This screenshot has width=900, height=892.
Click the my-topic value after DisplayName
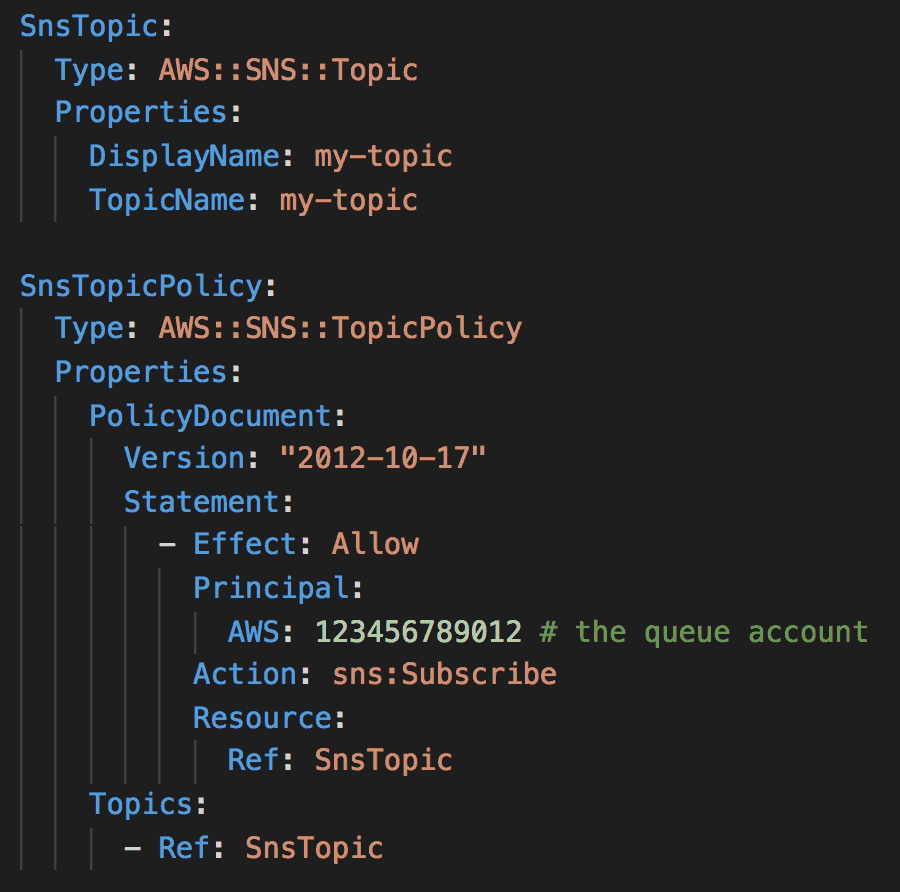[x=383, y=157]
